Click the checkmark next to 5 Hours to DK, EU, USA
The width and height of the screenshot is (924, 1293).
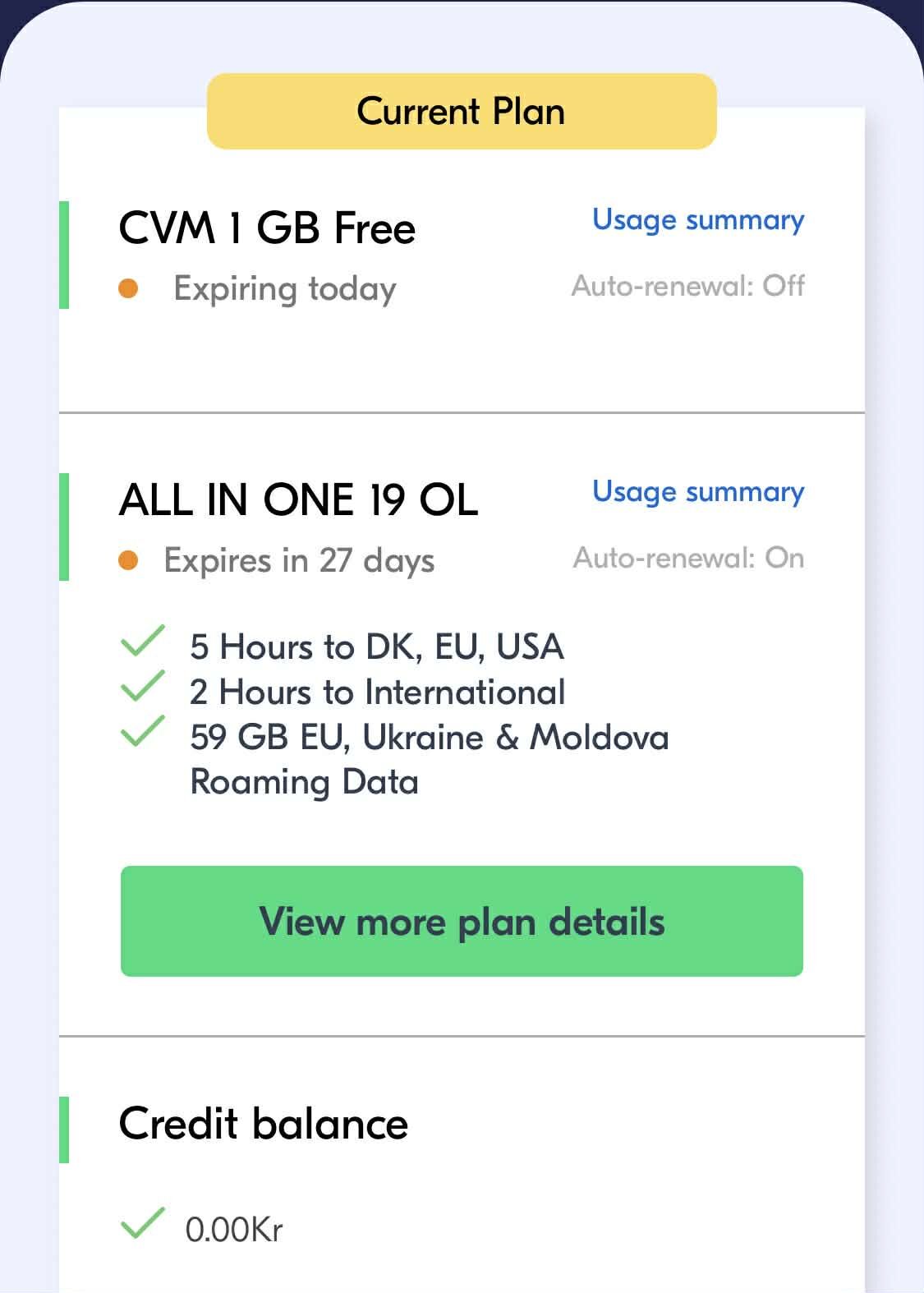coord(143,642)
